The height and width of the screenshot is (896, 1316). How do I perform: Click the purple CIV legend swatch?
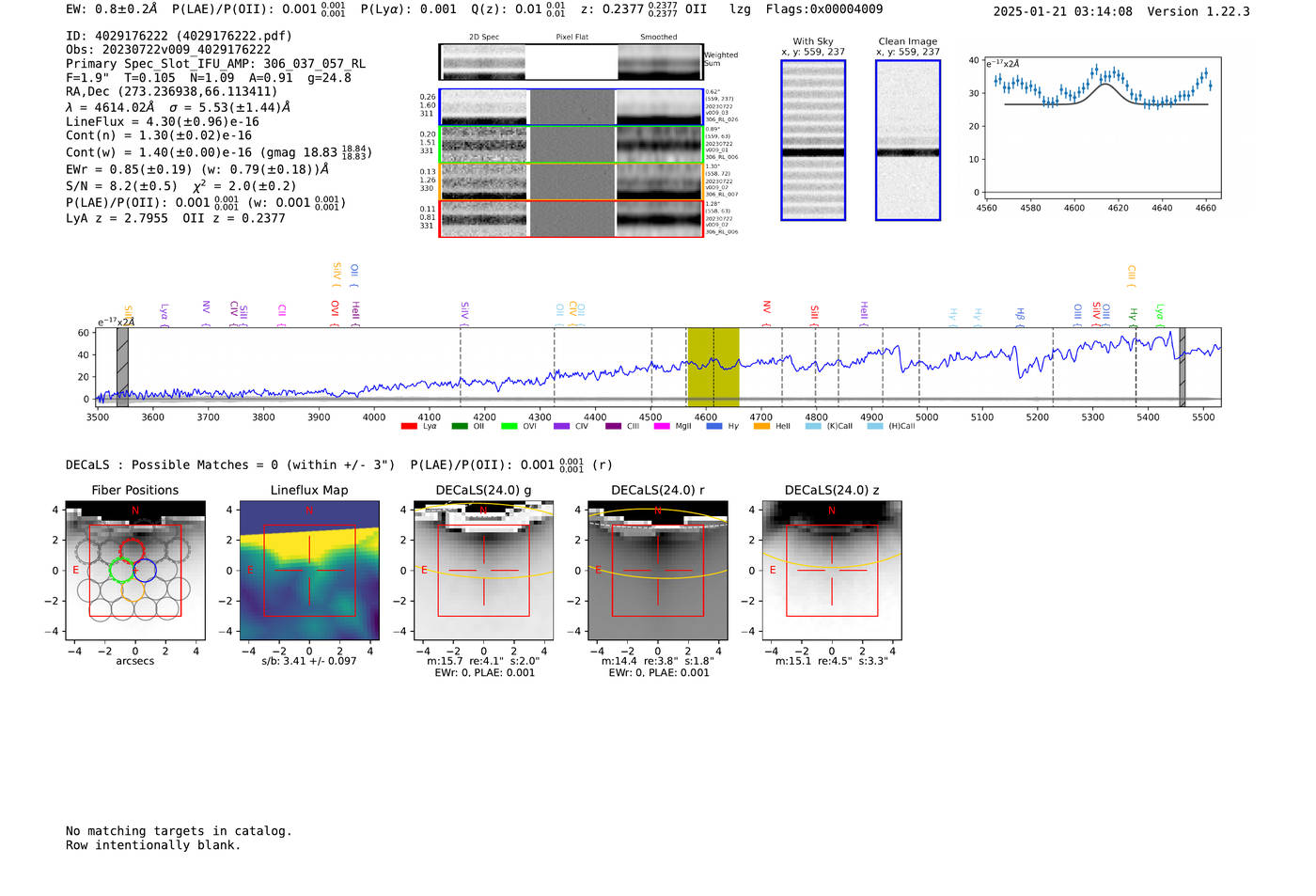561,426
